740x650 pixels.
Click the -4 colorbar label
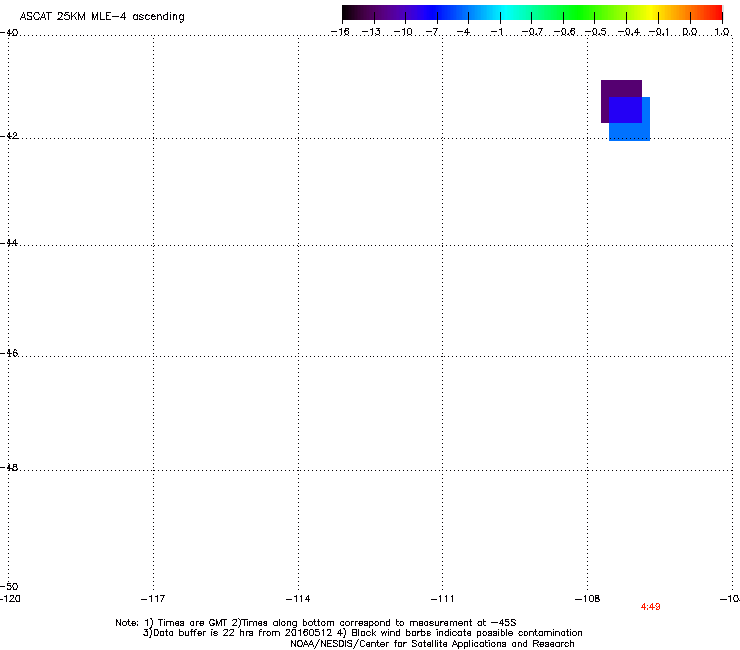pyautogui.click(x=465, y=32)
